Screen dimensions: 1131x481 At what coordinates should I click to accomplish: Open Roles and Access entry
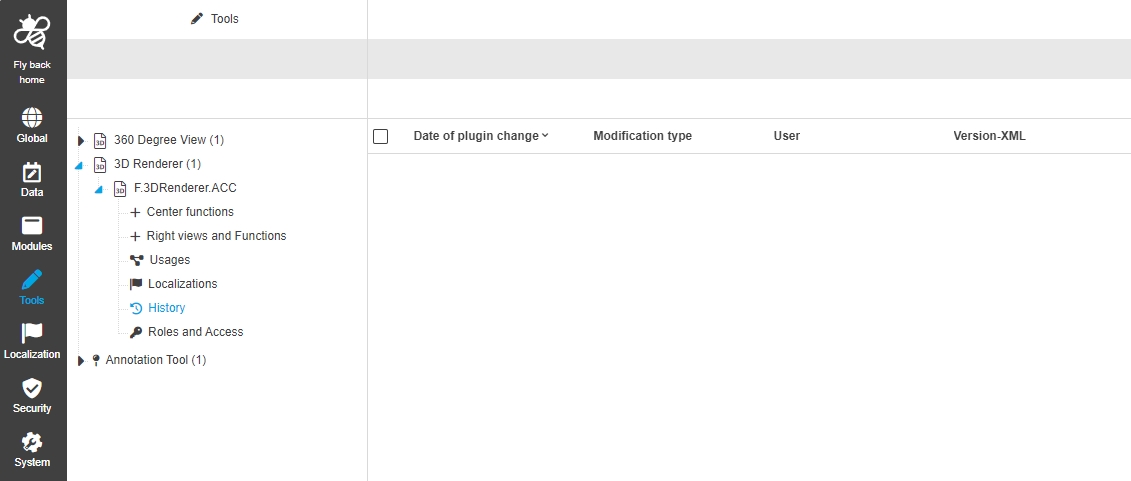195,332
